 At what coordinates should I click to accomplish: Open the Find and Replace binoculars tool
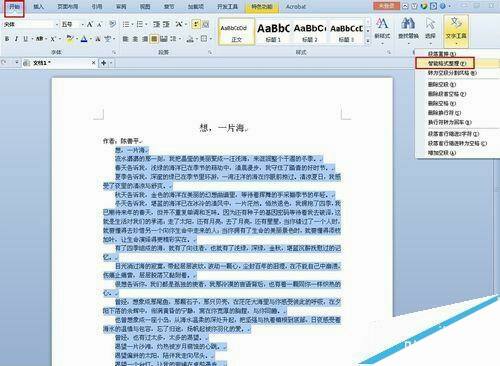tap(408, 28)
